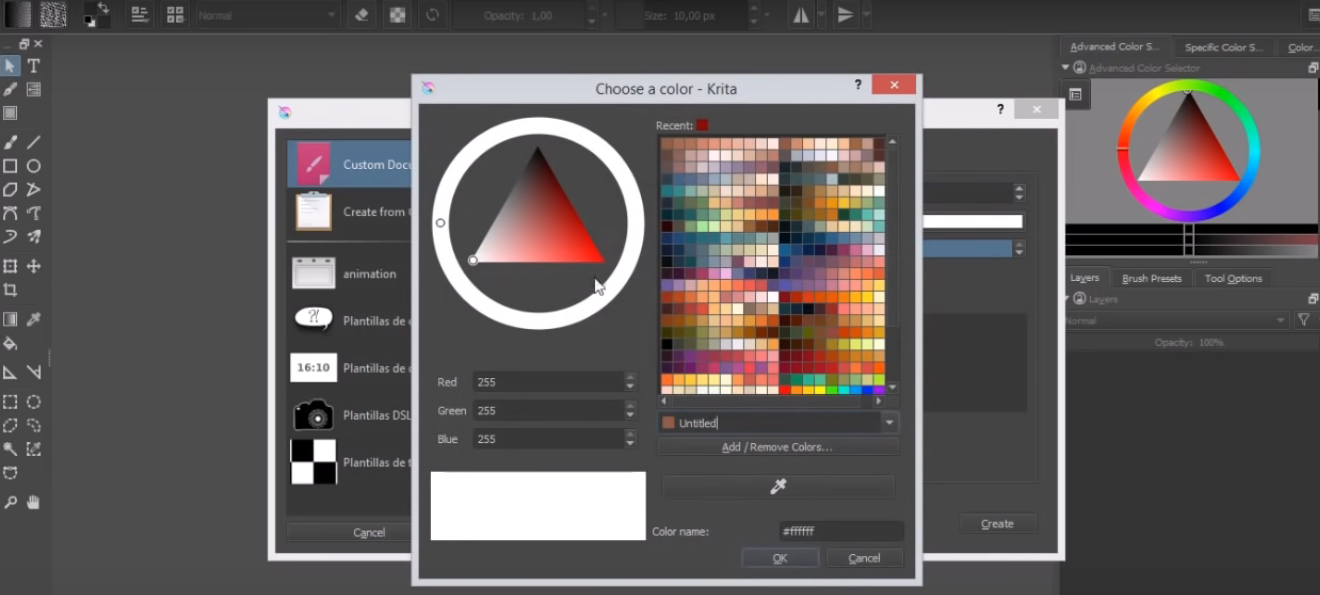This screenshot has height=595, width=1320.
Task: Click Cancel in Choose a color dialog
Action: (x=864, y=558)
